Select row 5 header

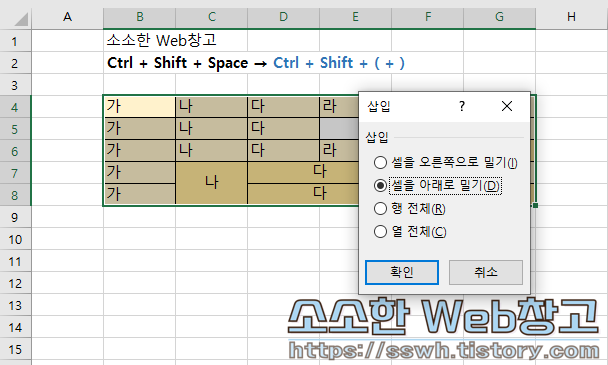coord(15,129)
